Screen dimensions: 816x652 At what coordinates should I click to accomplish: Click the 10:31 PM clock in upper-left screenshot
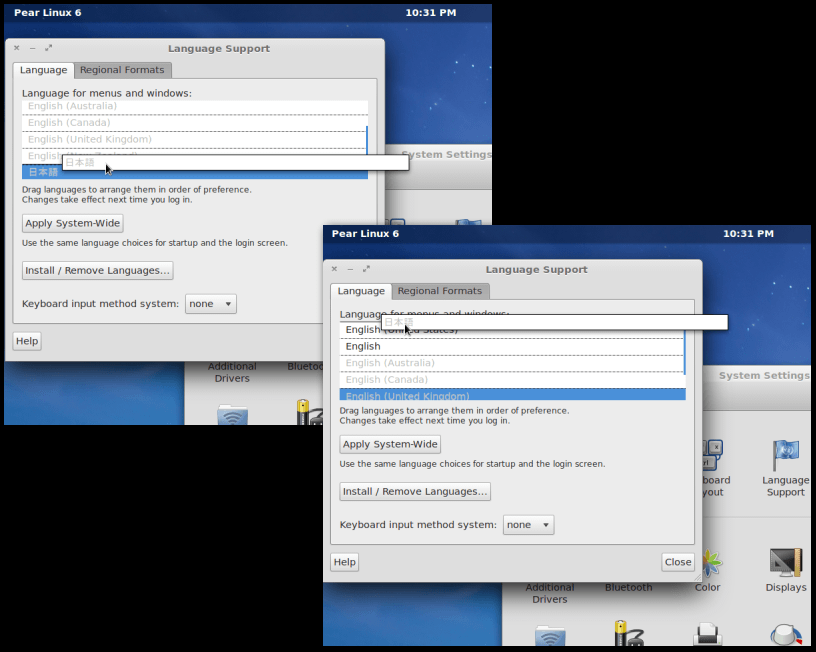[x=431, y=13]
